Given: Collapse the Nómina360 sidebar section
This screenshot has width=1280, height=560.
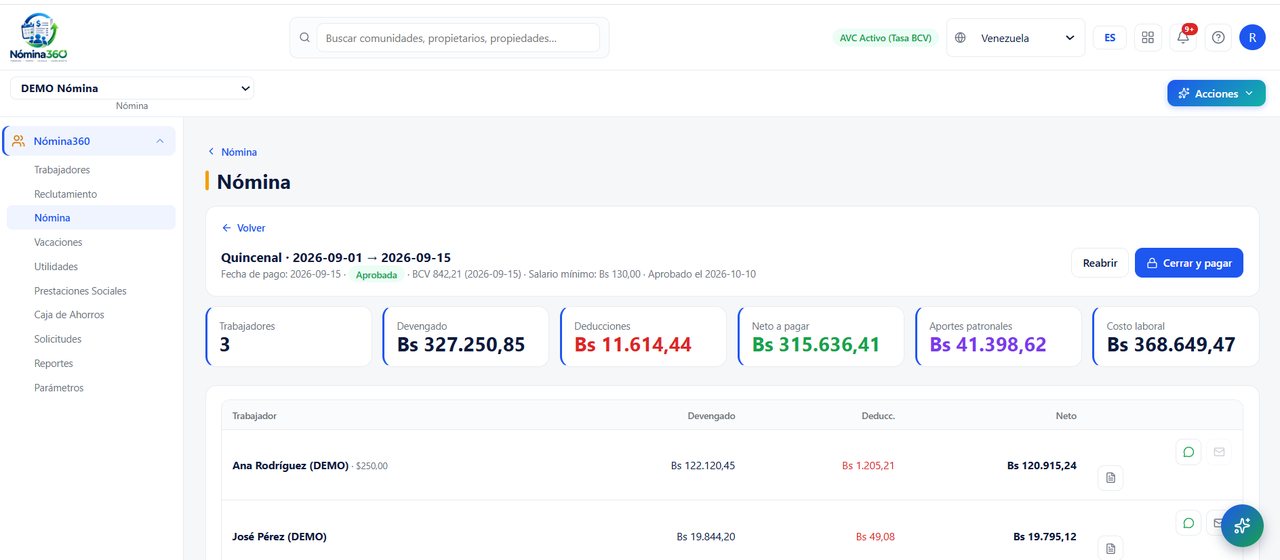Looking at the screenshot, I should pyautogui.click(x=160, y=141).
